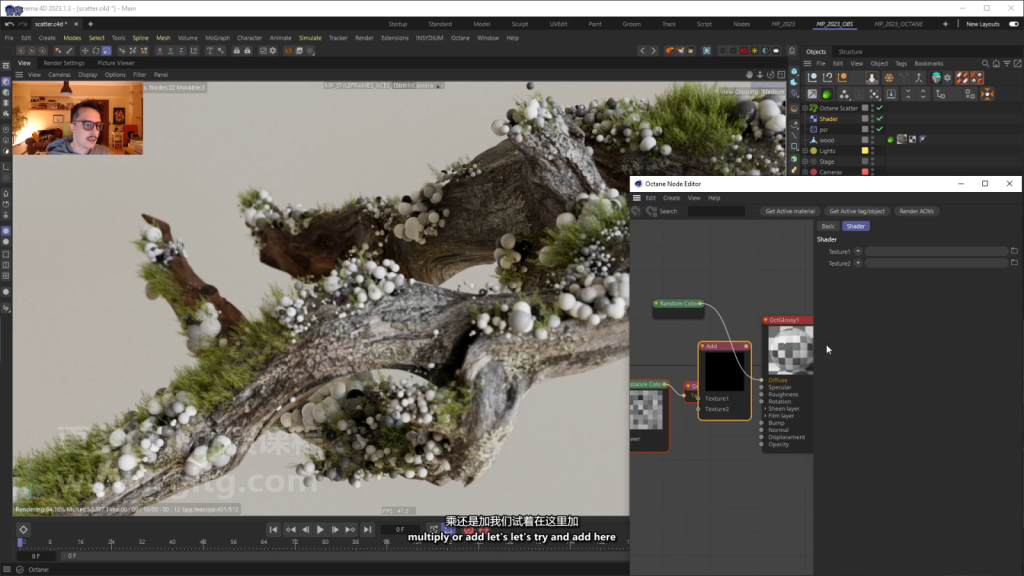The image size is (1024, 576).
Task: Toggle the green checkmark on Octane Scatter
Action: coord(880,108)
